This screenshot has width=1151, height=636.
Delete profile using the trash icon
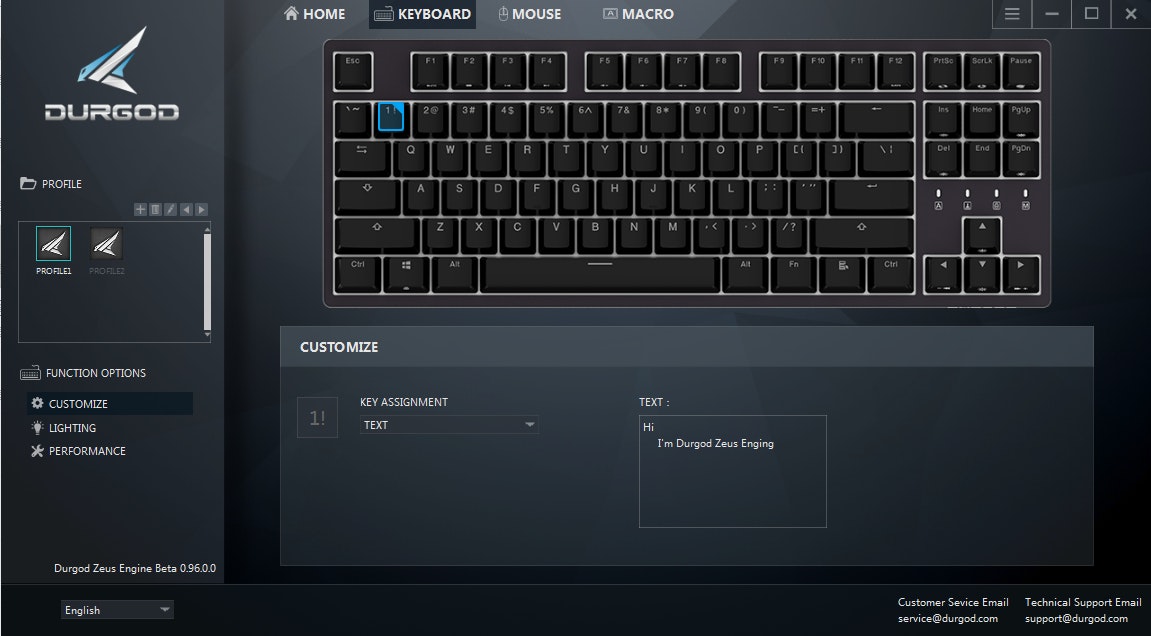tap(156, 209)
